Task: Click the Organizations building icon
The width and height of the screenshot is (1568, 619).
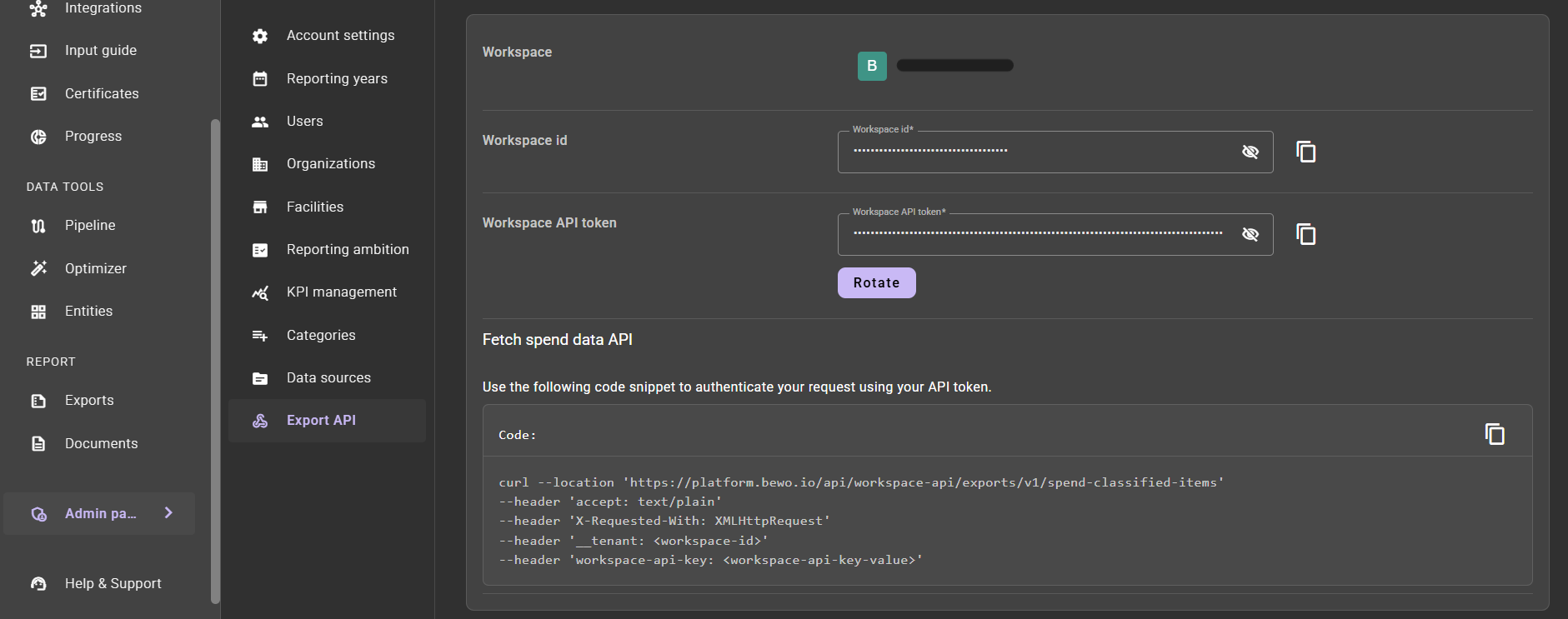Action: (x=260, y=164)
